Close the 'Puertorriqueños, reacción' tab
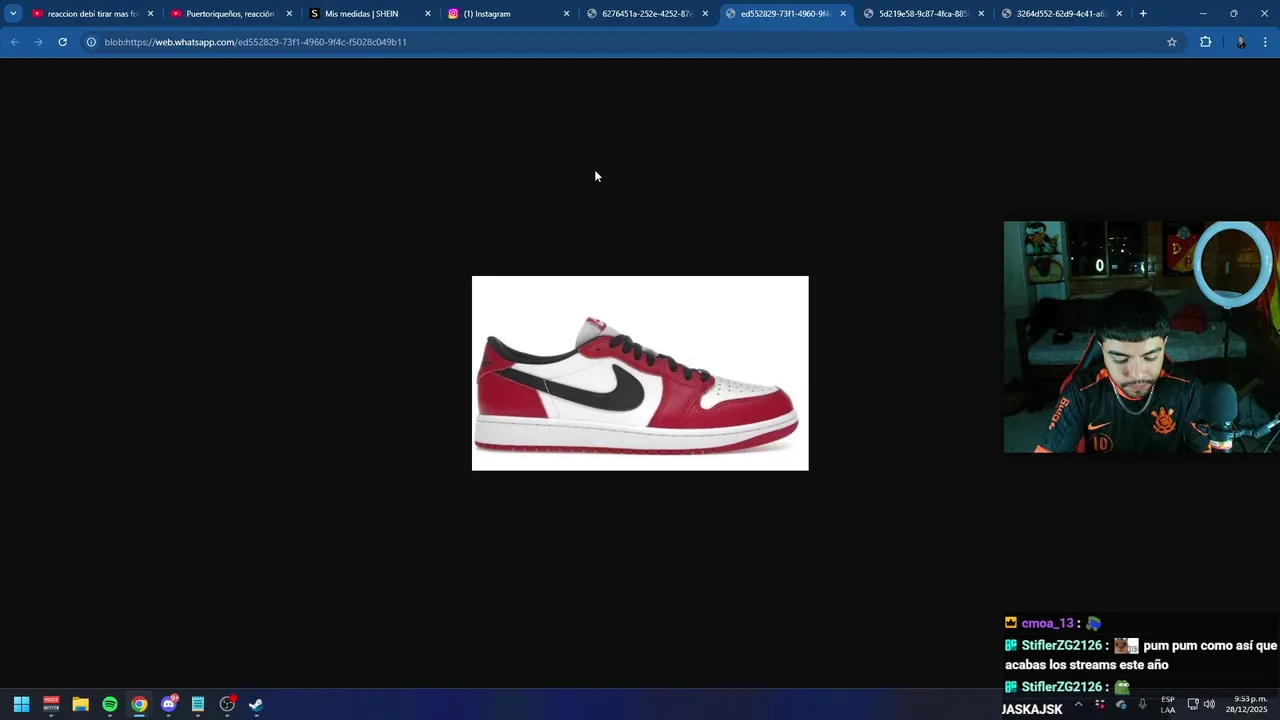Image resolution: width=1280 pixels, height=720 pixels. [289, 14]
